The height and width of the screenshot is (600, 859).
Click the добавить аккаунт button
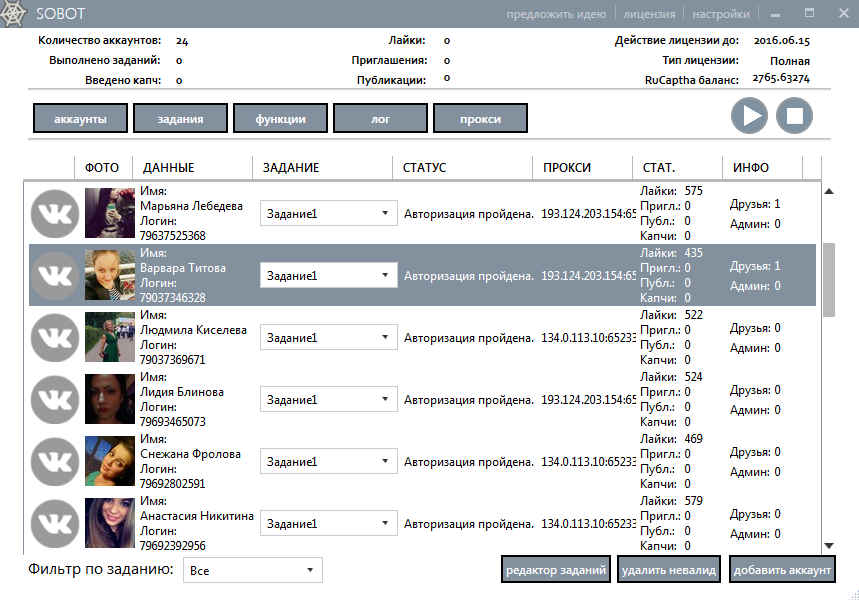(x=781, y=570)
